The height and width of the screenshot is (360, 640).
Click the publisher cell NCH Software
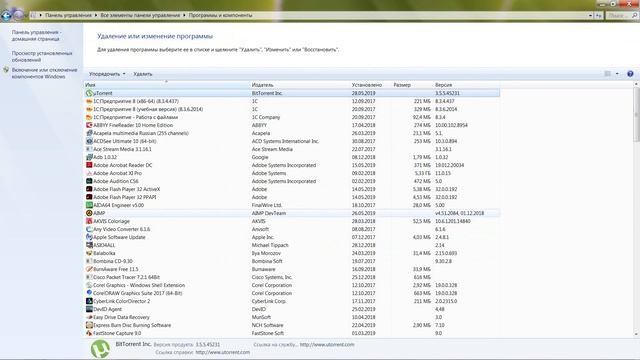267,325
